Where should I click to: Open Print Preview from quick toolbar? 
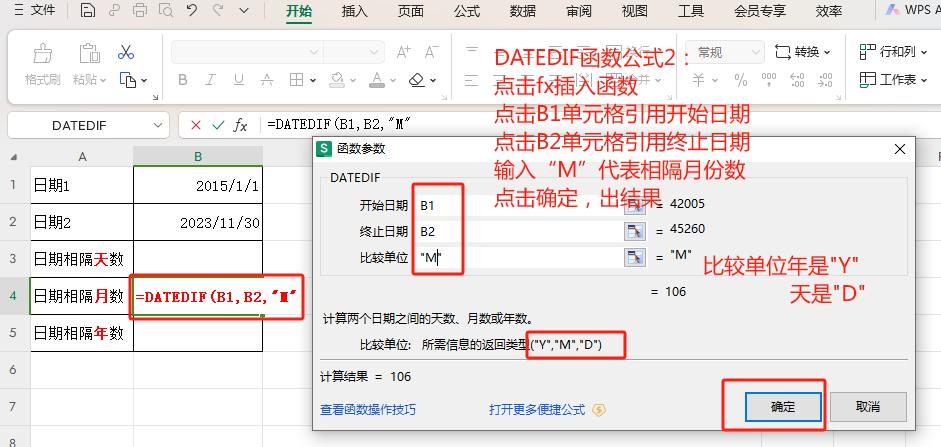[x=166, y=10]
